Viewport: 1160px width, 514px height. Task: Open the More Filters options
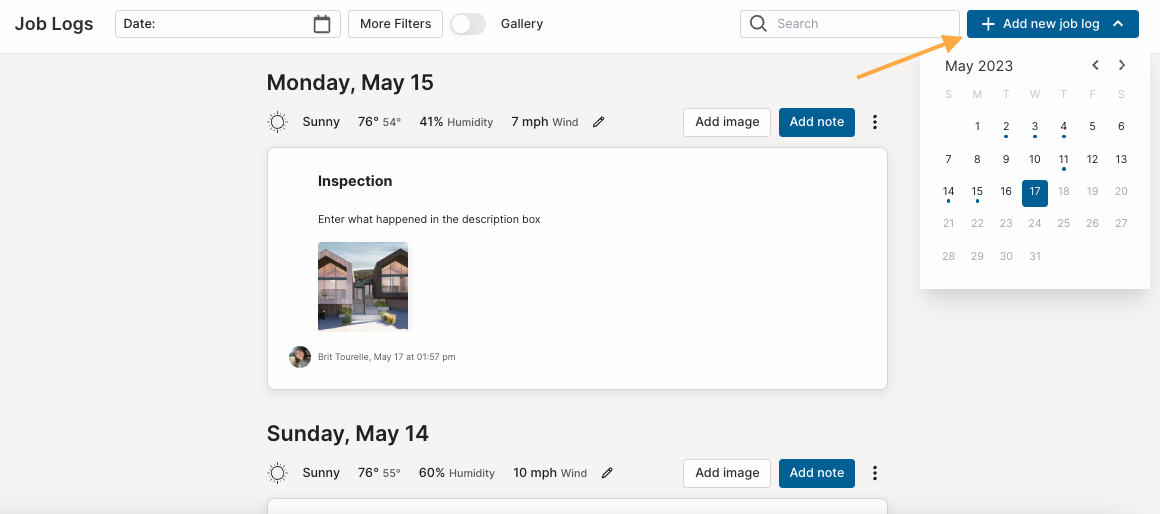coord(395,24)
